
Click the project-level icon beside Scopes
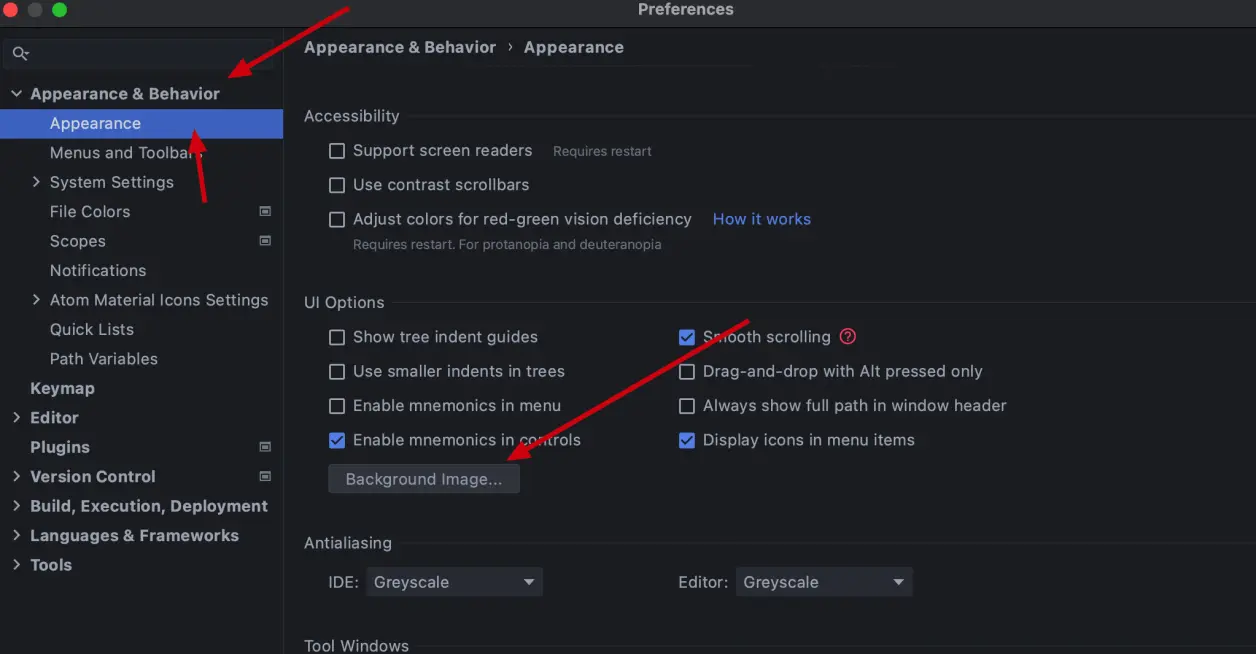[265, 241]
